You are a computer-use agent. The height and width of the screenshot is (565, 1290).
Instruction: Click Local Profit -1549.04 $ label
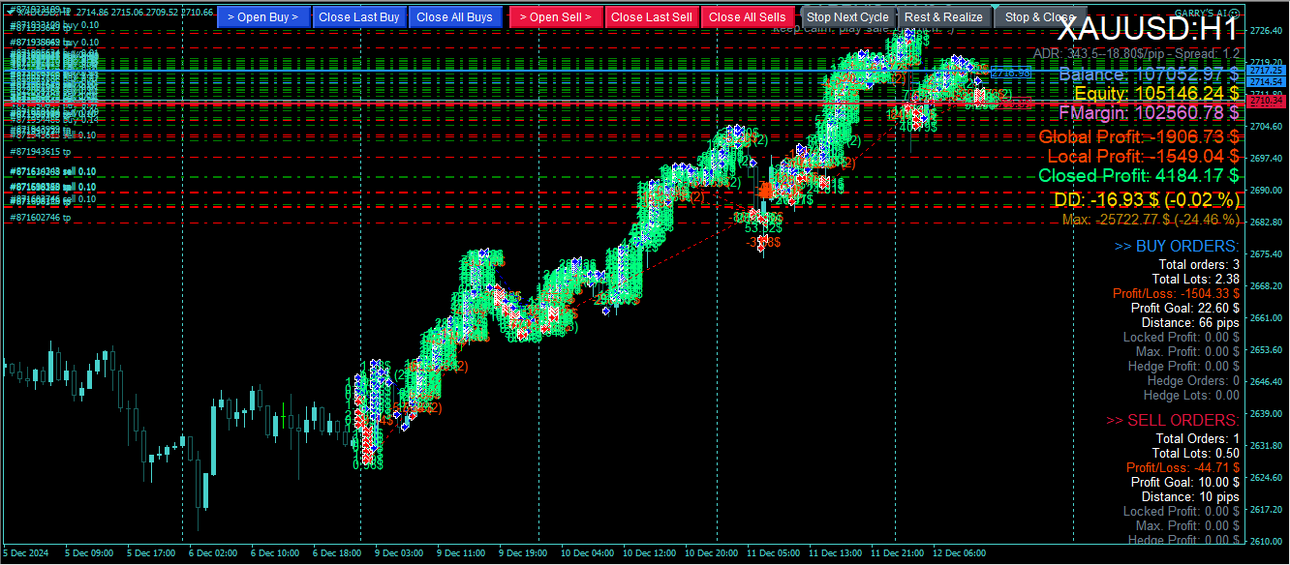(x=1144, y=155)
